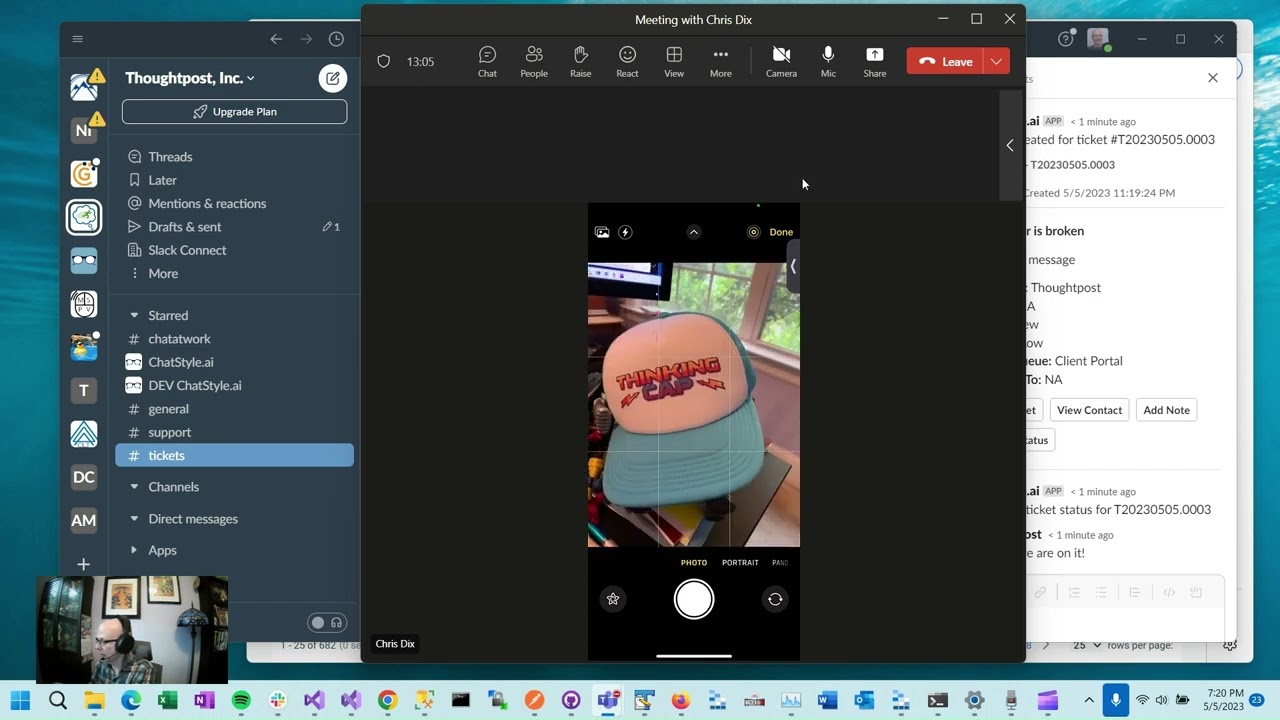Image resolution: width=1280 pixels, height=720 pixels.
Task: Go forward in Slack history
Action: pyautogui.click(x=306, y=39)
